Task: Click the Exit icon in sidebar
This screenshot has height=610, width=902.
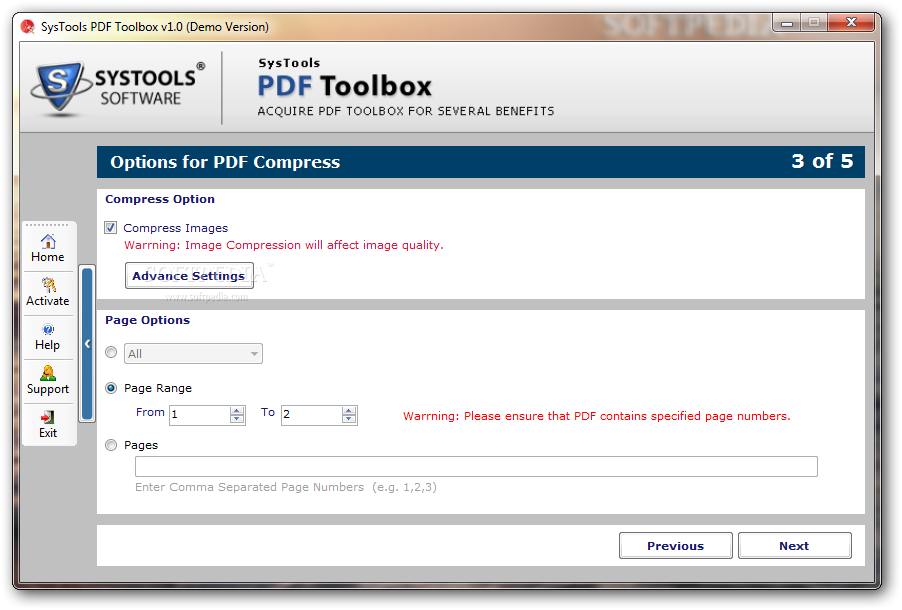Action: (x=48, y=417)
